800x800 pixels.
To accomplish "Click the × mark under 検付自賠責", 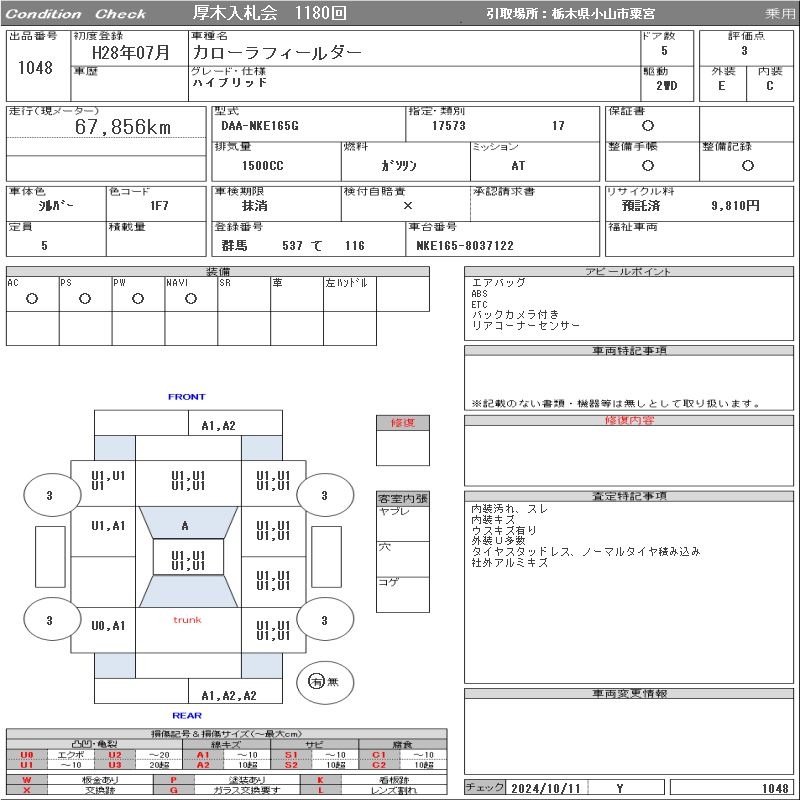I will point(408,206).
